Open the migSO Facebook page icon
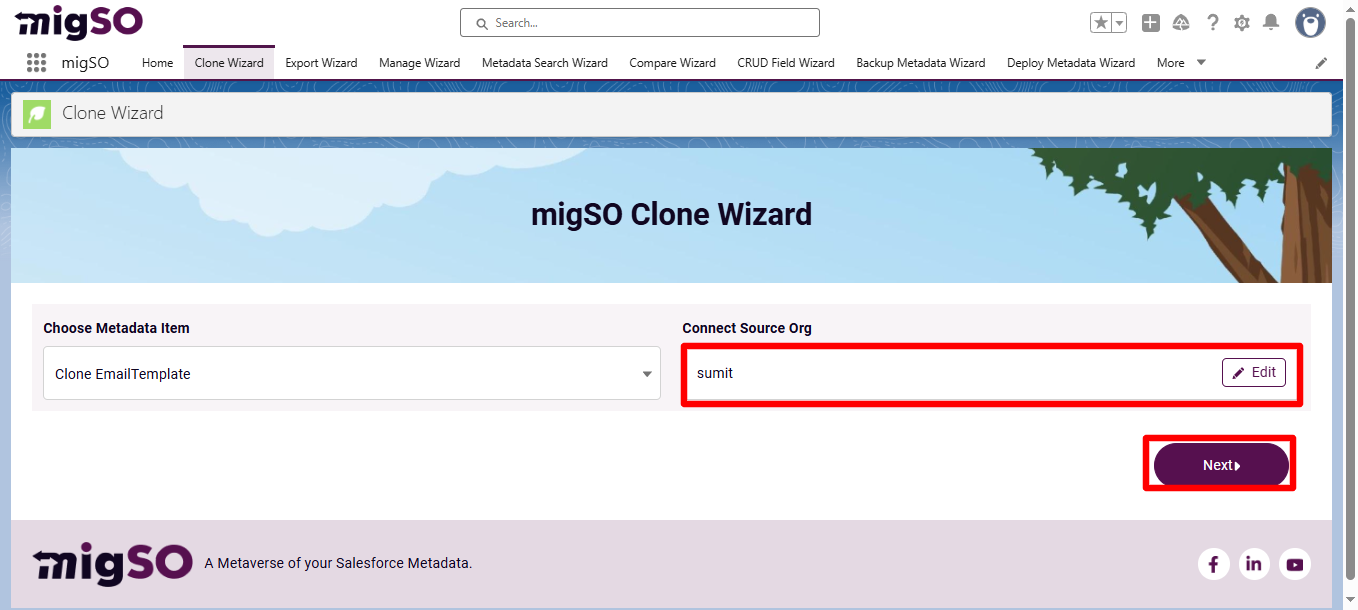The image size is (1358, 610). coord(1213,564)
